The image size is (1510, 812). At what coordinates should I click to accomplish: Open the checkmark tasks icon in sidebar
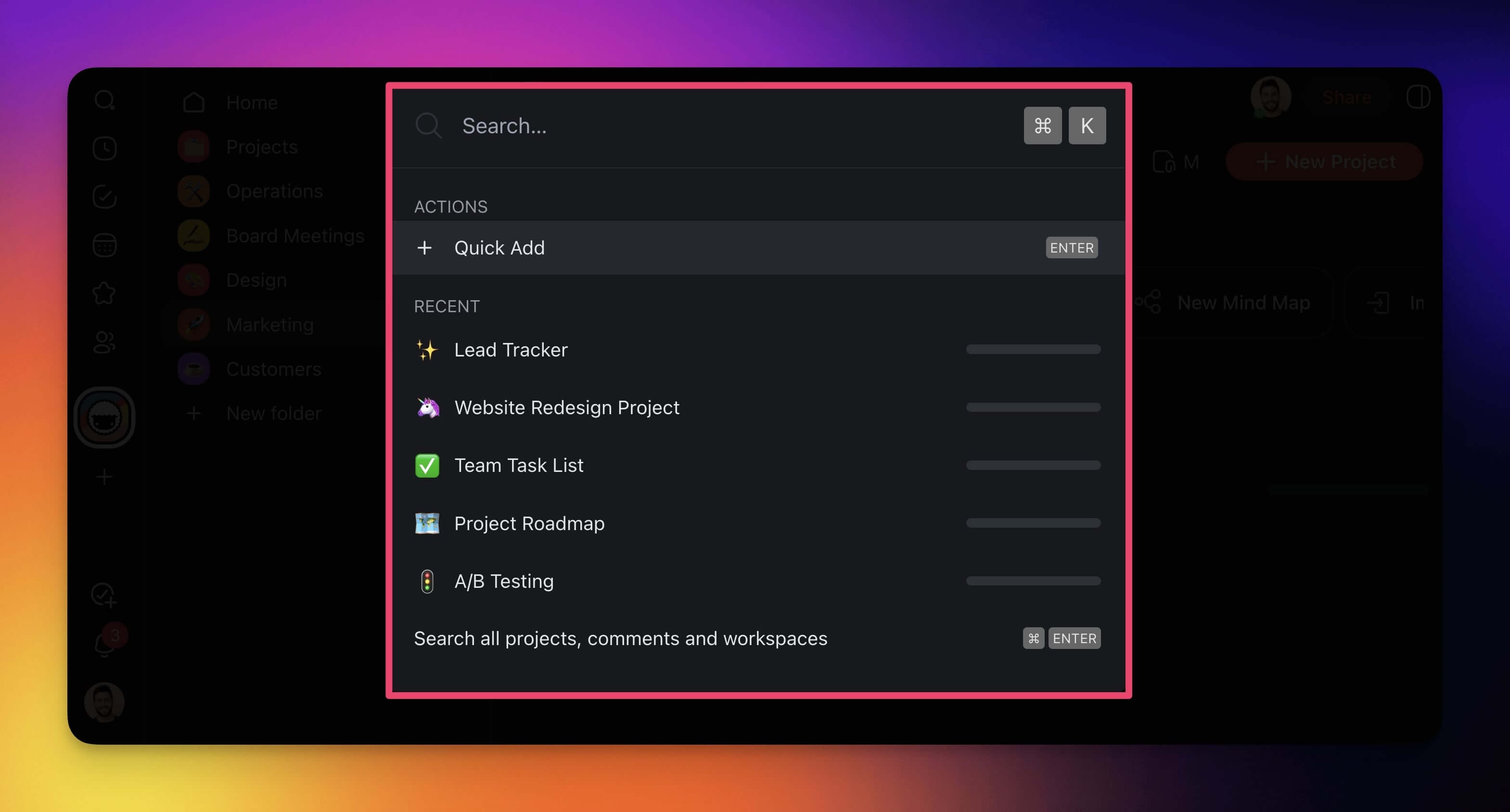tap(104, 197)
